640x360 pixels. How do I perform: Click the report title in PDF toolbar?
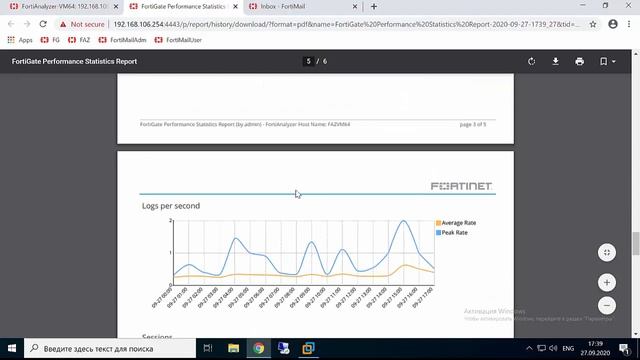click(74, 62)
